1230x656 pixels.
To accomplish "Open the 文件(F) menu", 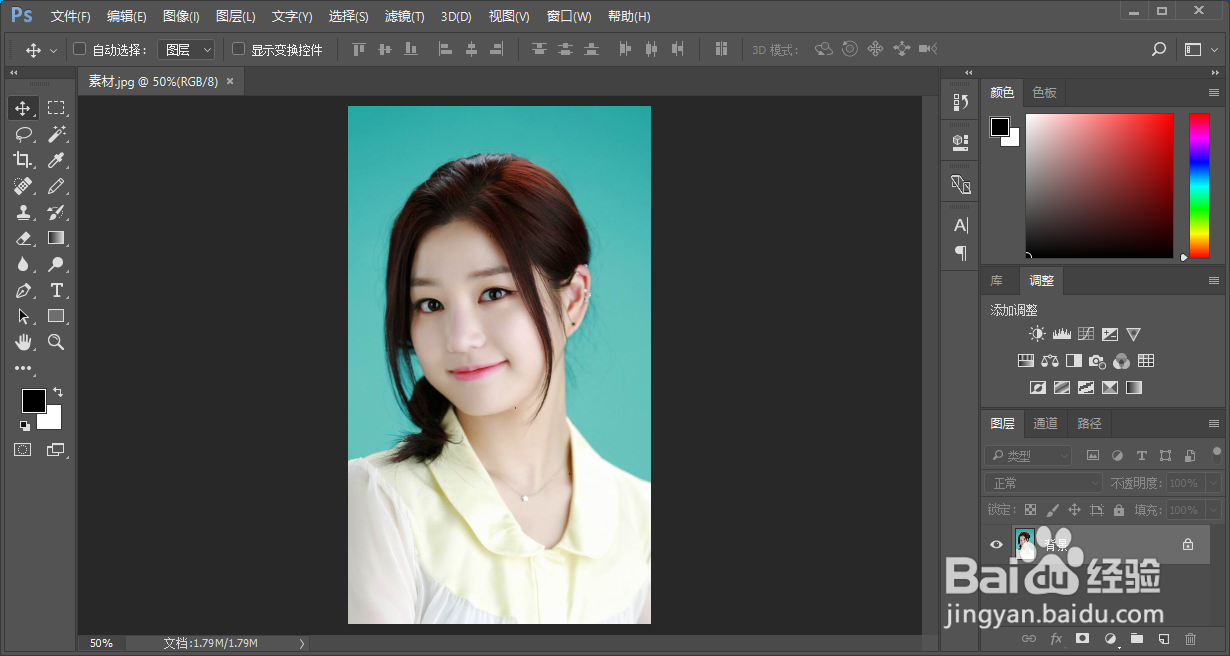I will (70, 17).
